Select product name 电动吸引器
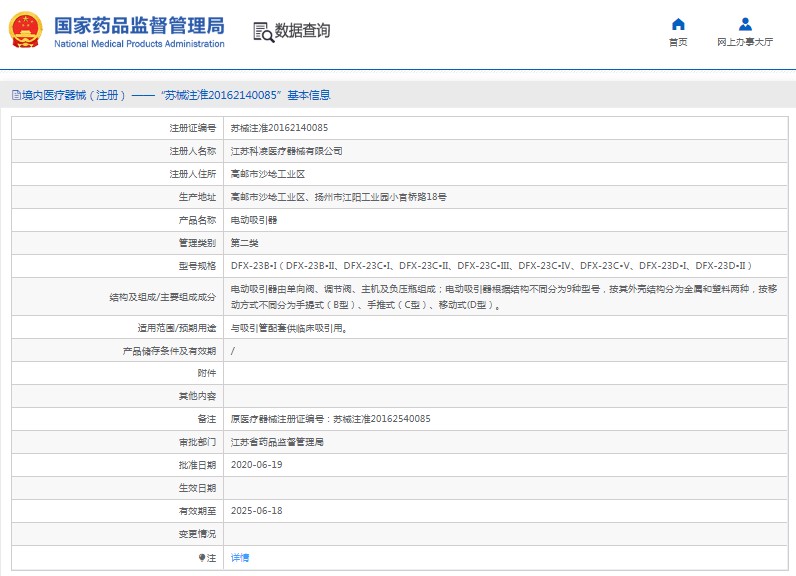 point(254,220)
